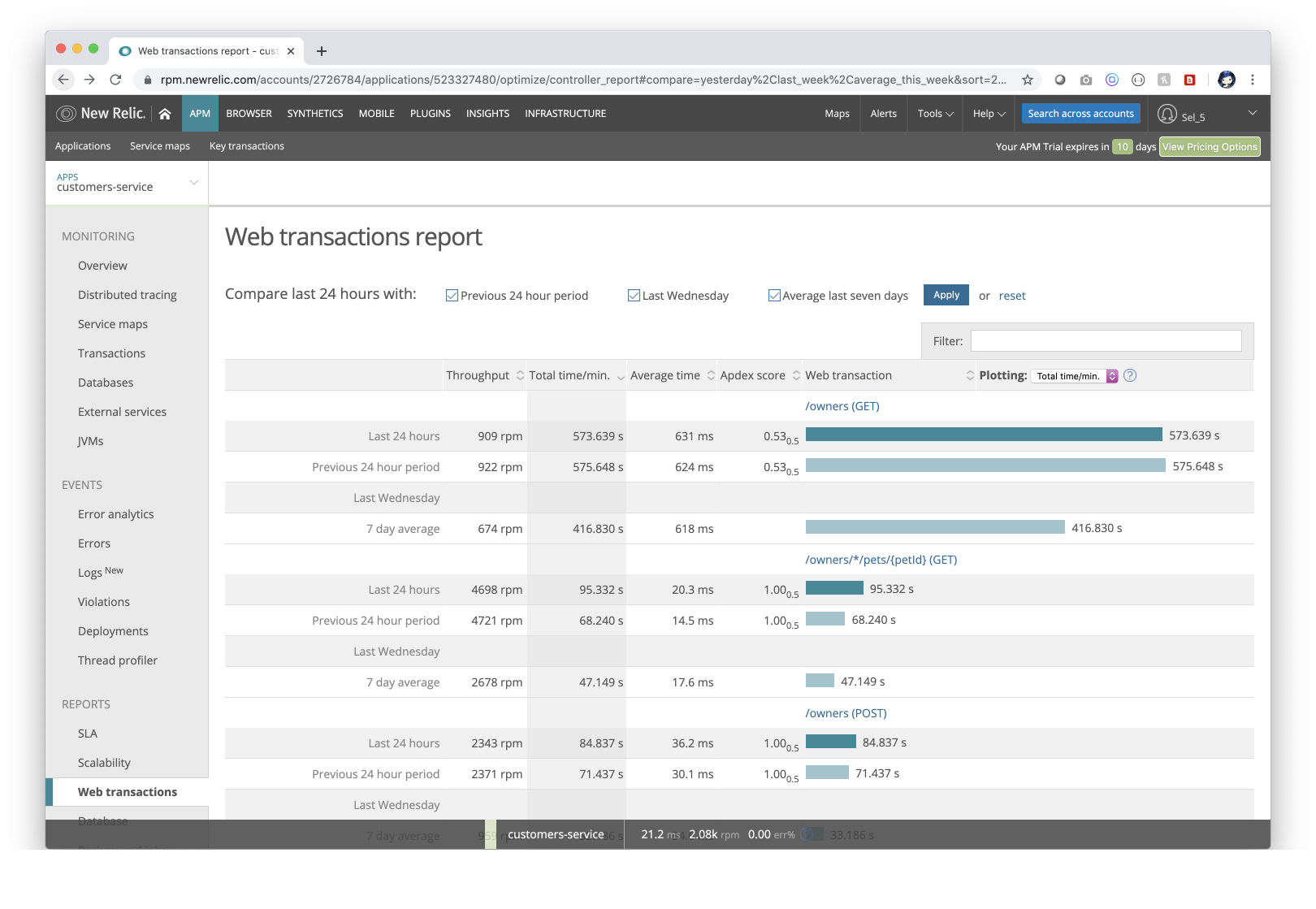Click the 575.648 s light bar
Image resolution: width=1316 pixels, height=909 pixels.
(x=985, y=465)
